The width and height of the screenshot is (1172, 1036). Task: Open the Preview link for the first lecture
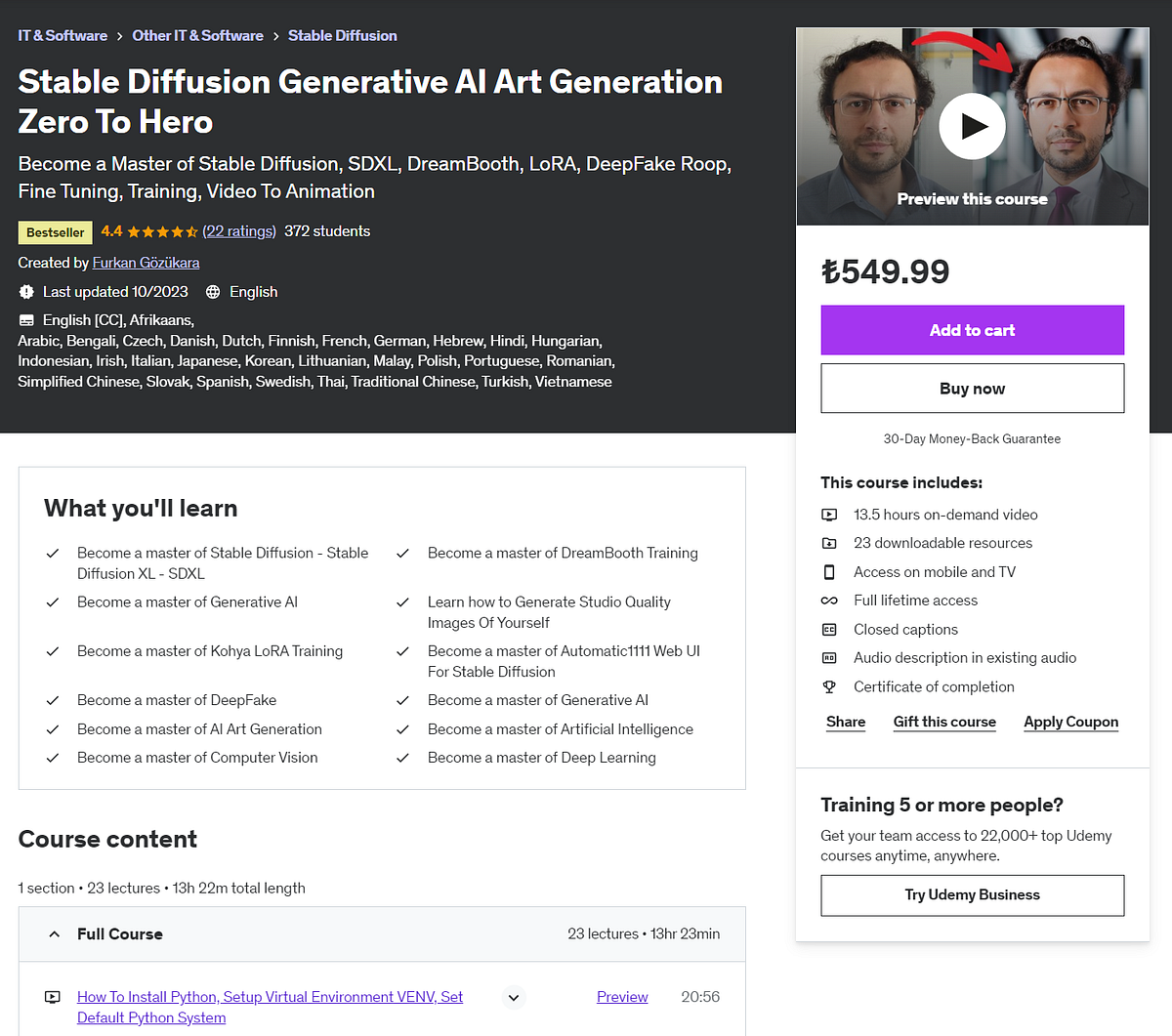pos(622,996)
